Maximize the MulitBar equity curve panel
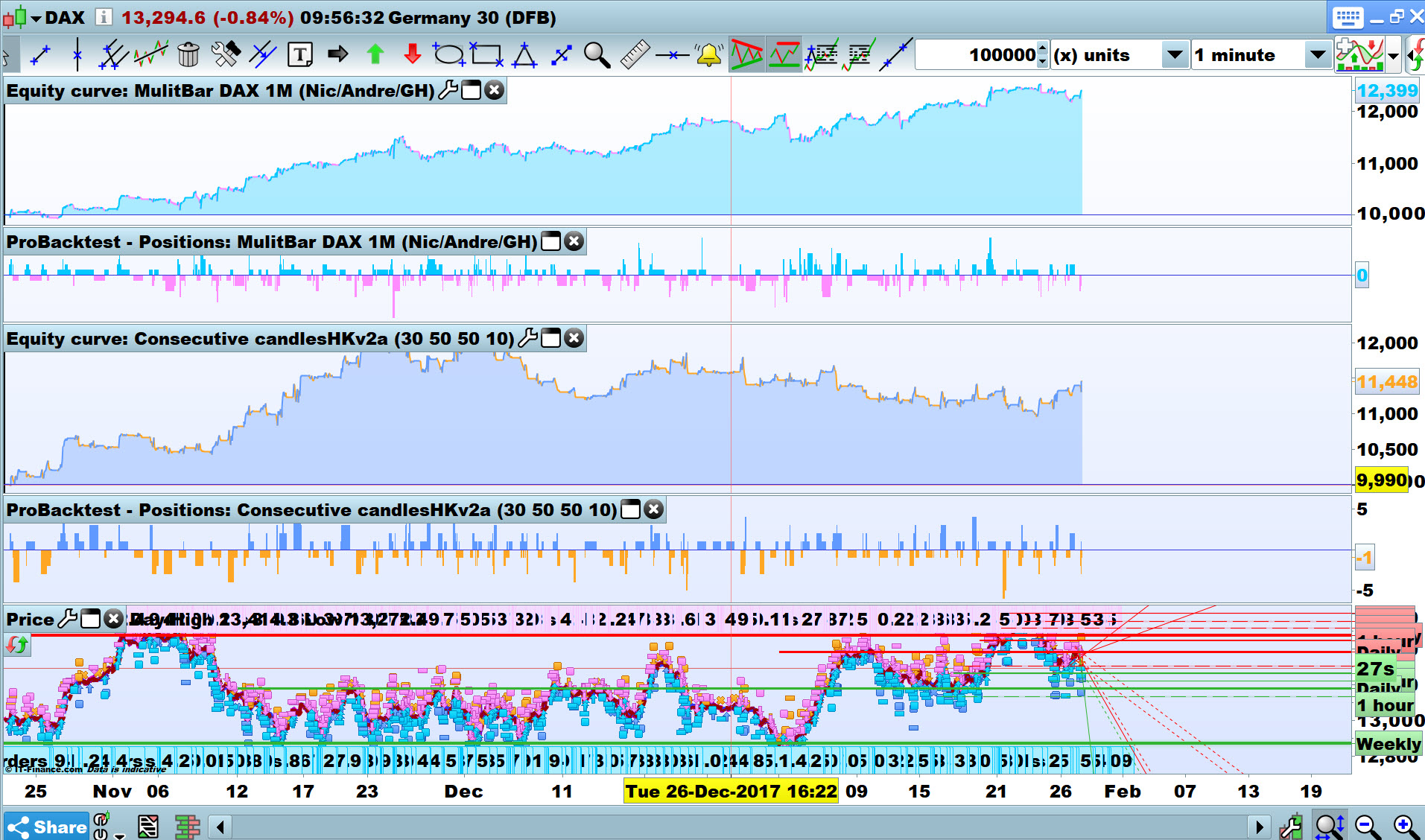 [x=471, y=91]
